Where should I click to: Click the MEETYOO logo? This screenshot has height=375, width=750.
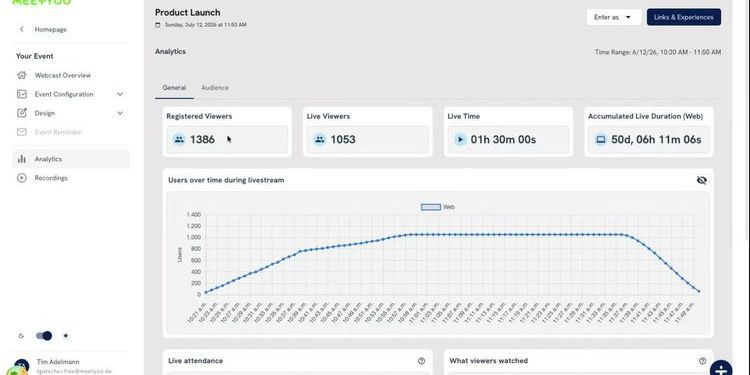tap(41, 2)
